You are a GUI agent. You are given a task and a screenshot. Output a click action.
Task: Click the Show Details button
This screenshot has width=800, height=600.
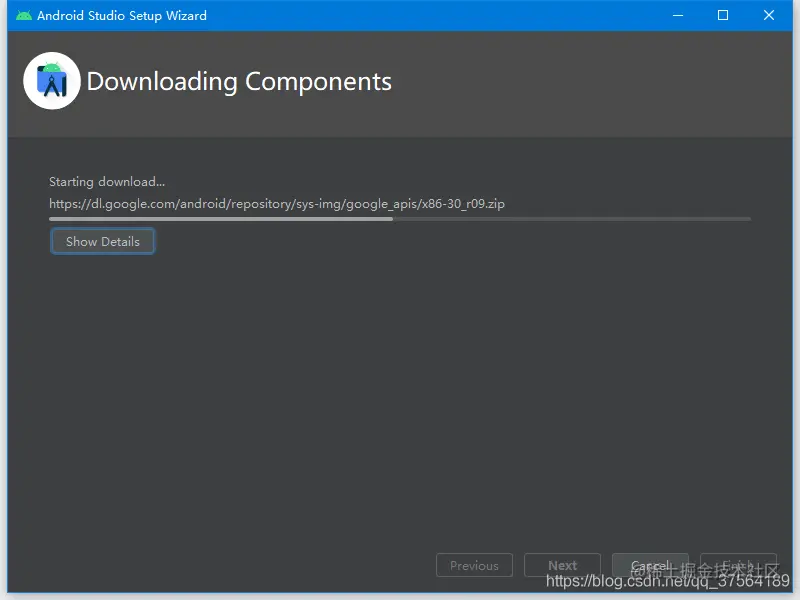[103, 241]
